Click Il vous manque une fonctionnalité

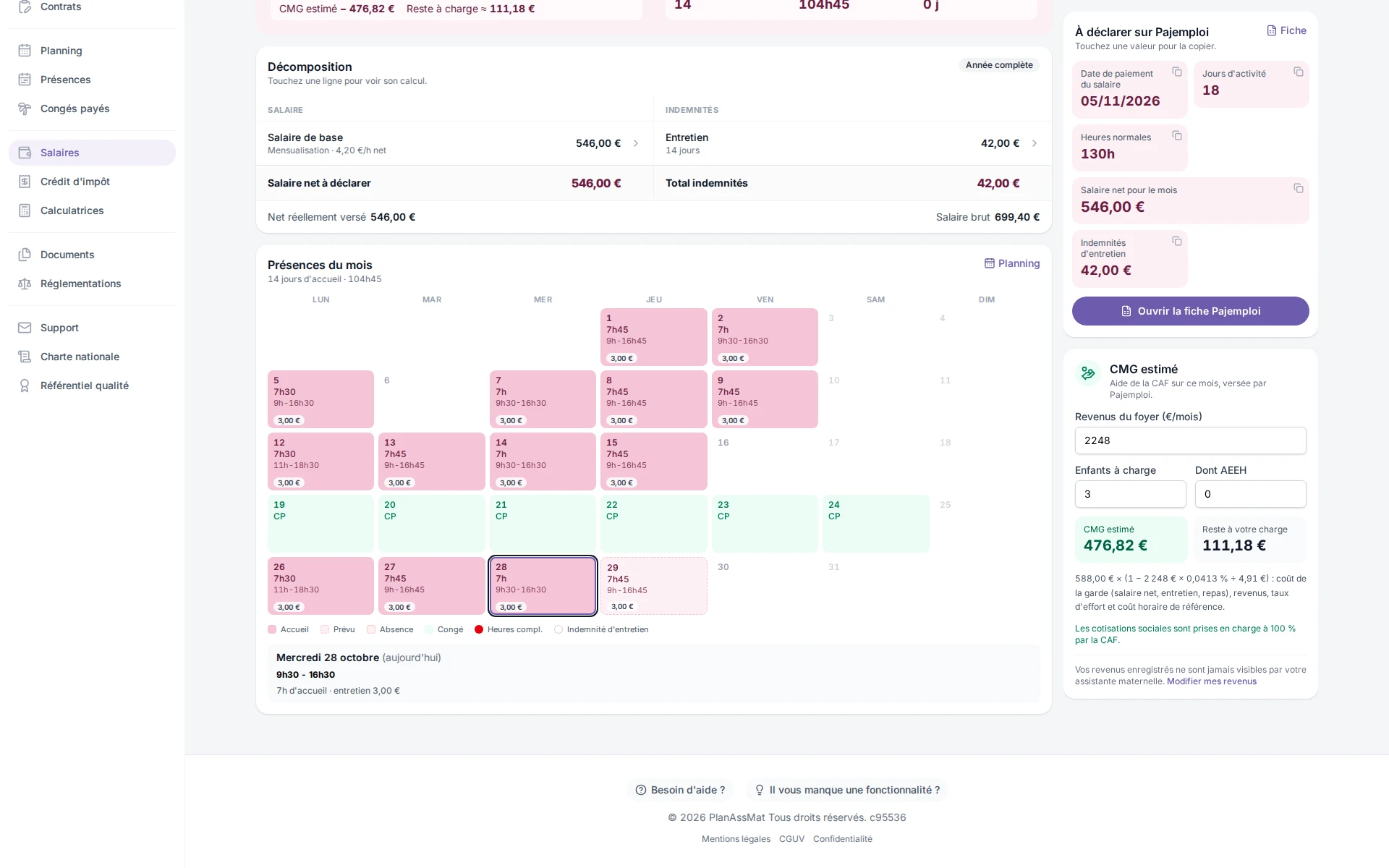pos(846,790)
